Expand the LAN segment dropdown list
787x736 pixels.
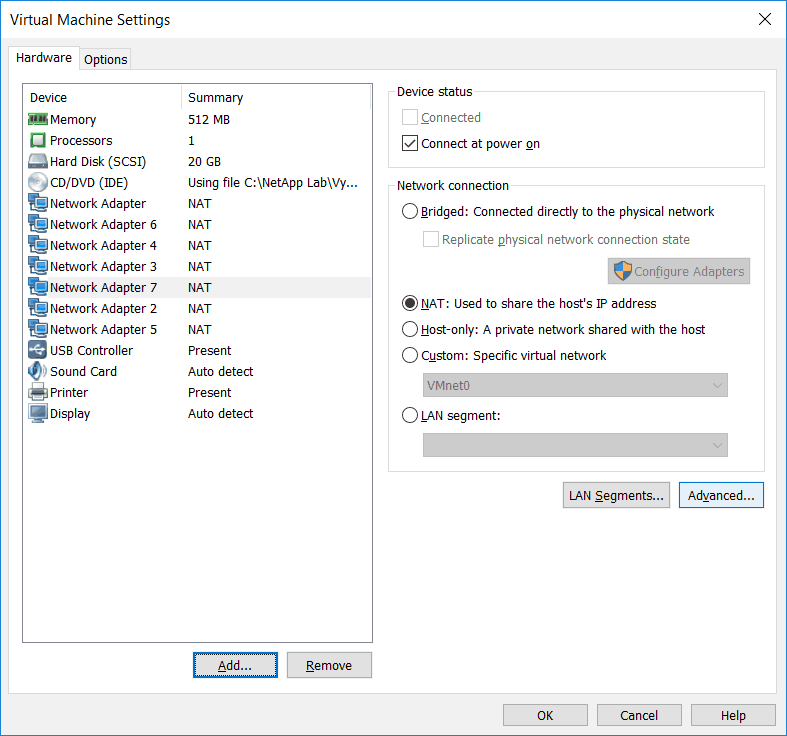click(575, 445)
